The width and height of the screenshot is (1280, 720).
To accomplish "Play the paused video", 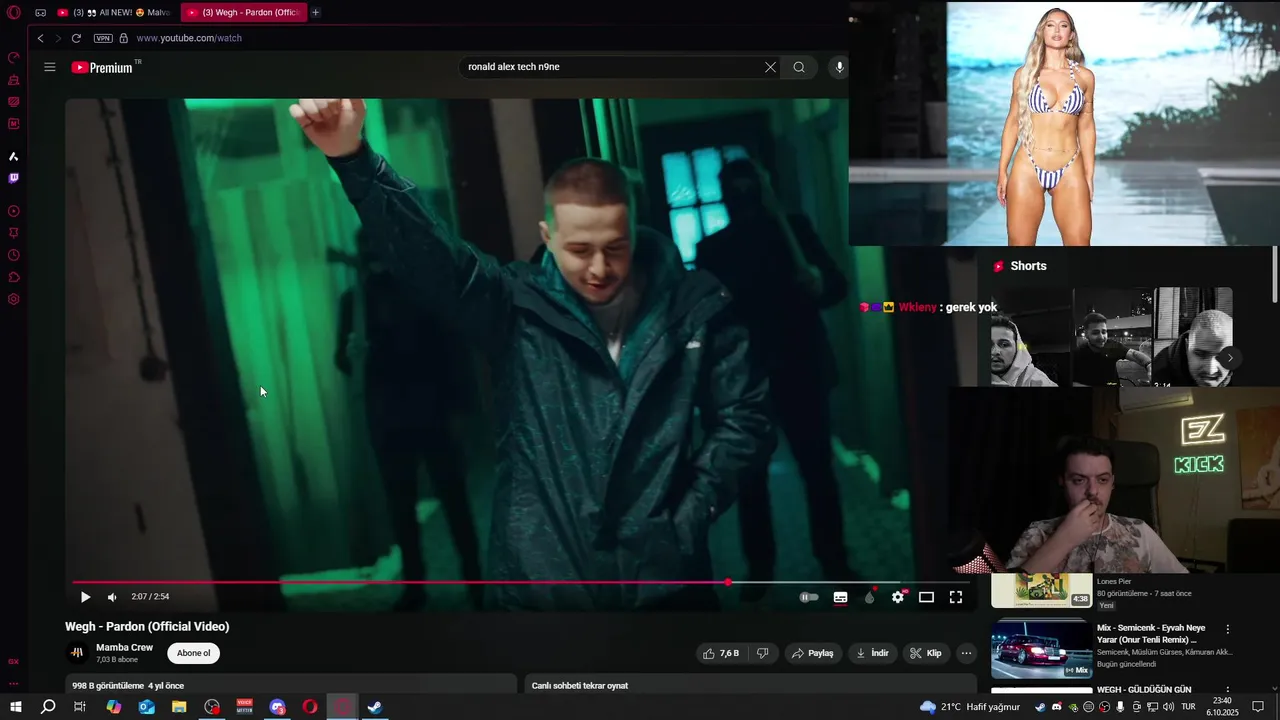I will (85, 597).
